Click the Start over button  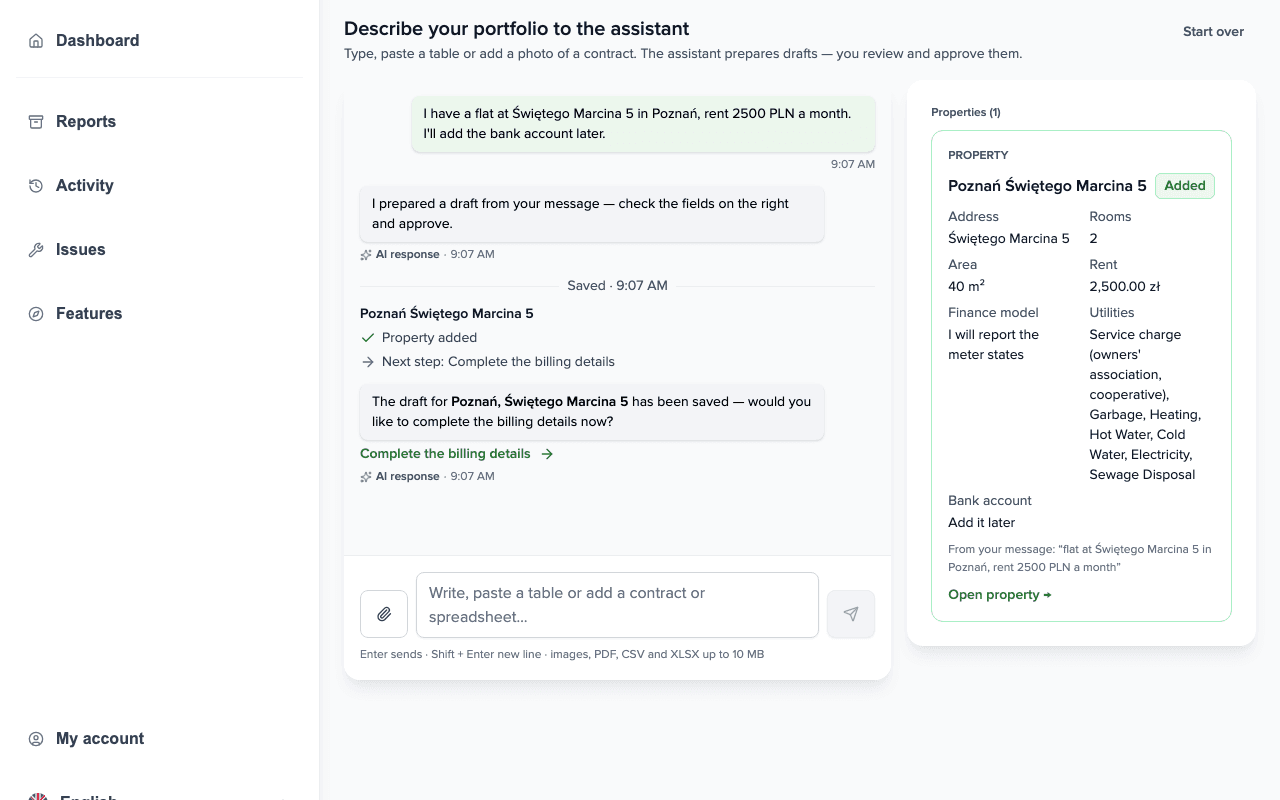[x=1213, y=32]
